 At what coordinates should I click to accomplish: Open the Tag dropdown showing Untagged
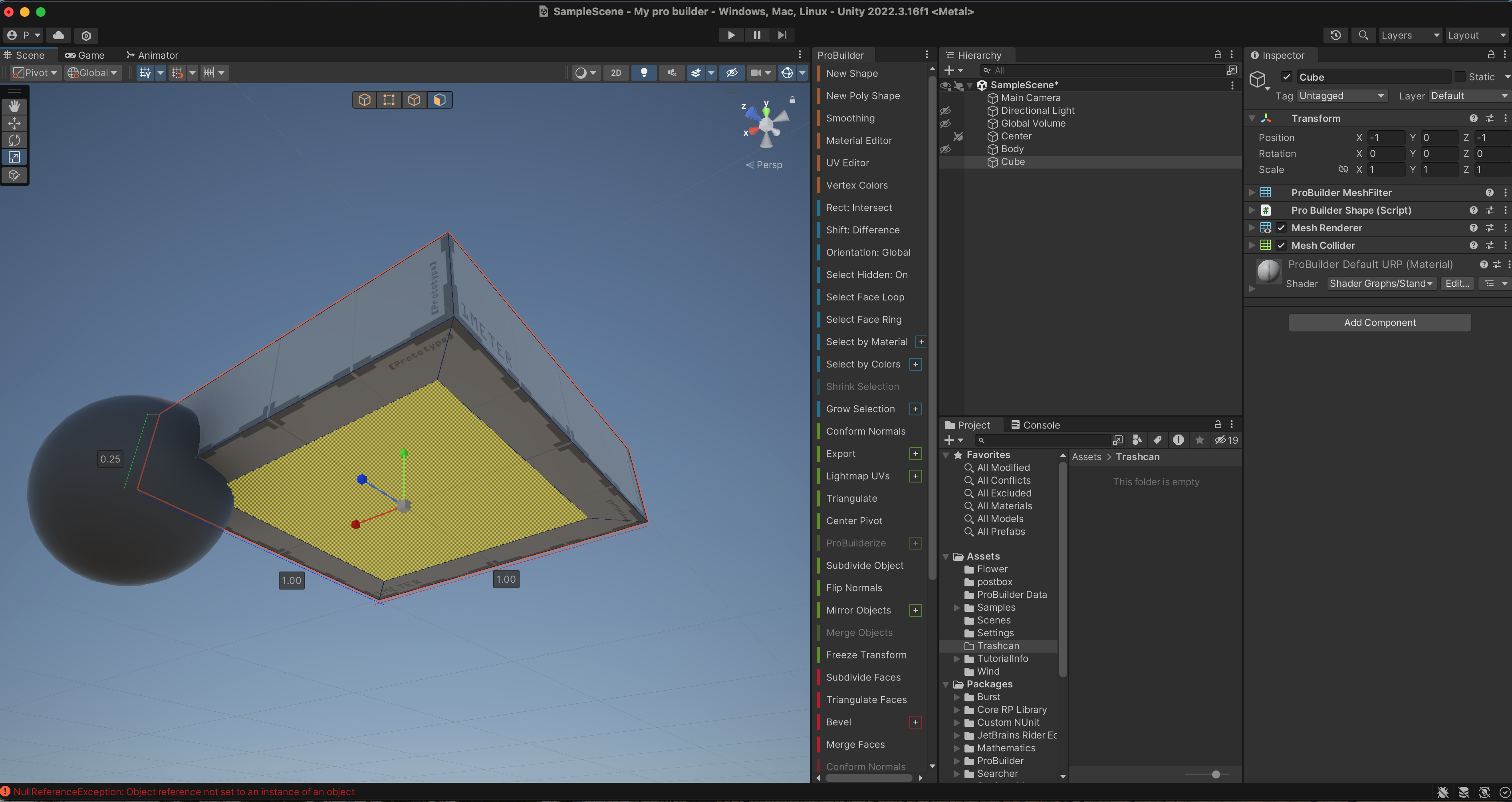[x=1342, y=96]
